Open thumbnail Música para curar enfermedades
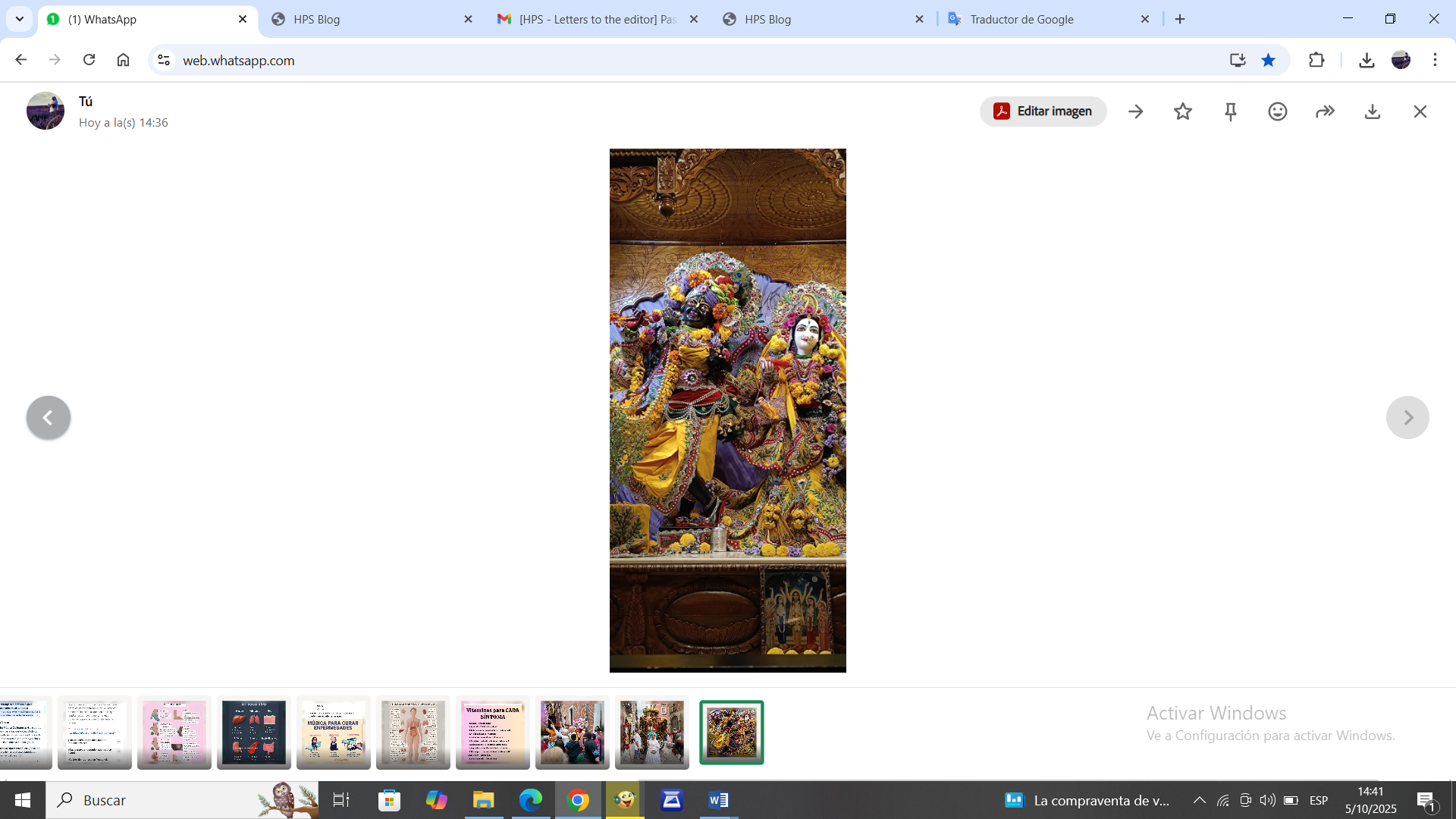 tap(334, 733)
